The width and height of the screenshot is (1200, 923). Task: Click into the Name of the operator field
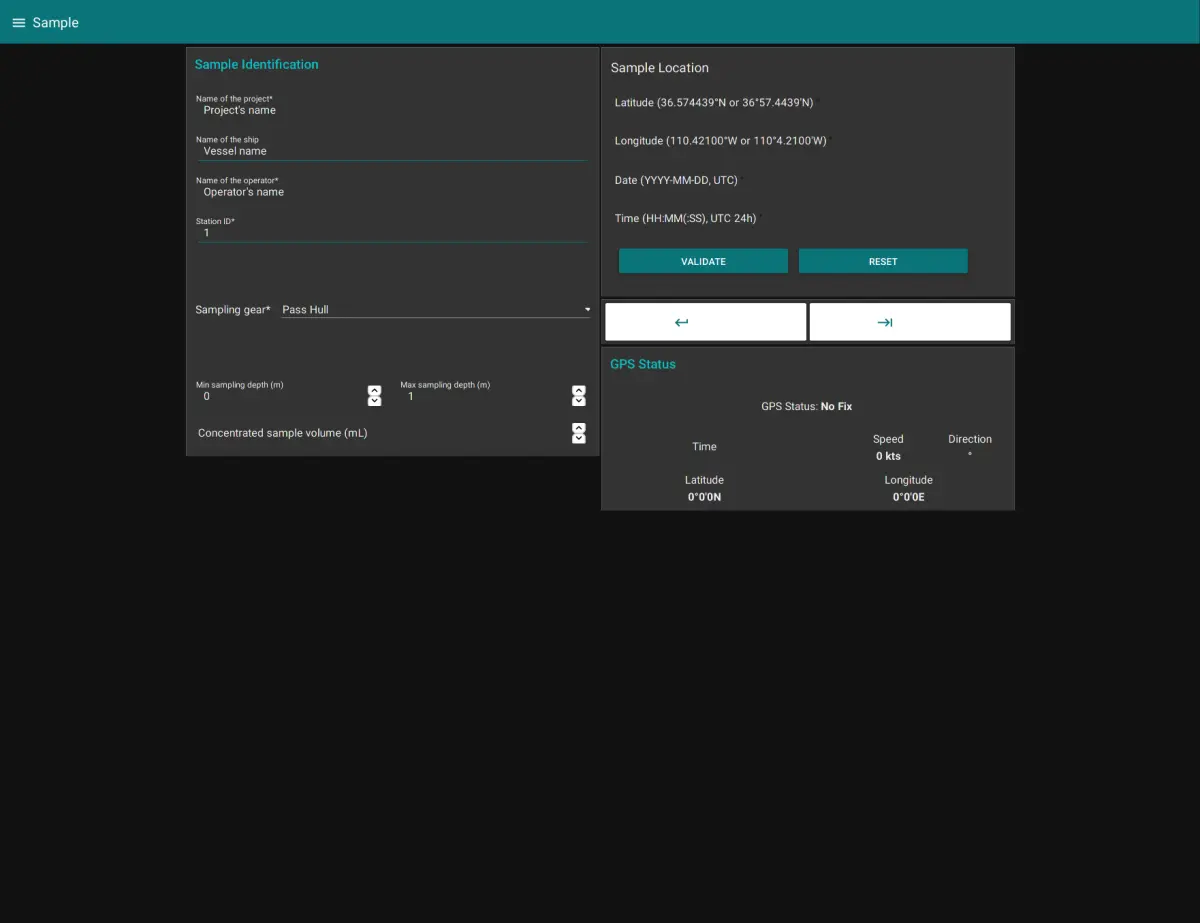tap(390, 192)
